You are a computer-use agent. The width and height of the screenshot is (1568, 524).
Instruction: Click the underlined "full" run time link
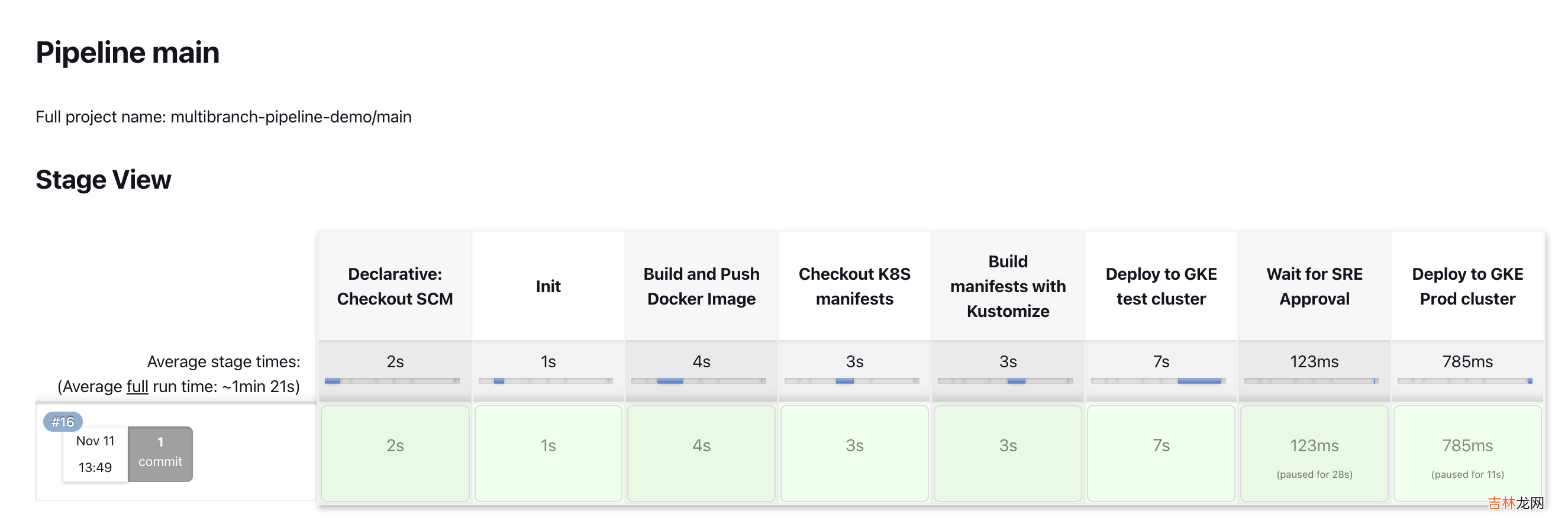point(137,386)
